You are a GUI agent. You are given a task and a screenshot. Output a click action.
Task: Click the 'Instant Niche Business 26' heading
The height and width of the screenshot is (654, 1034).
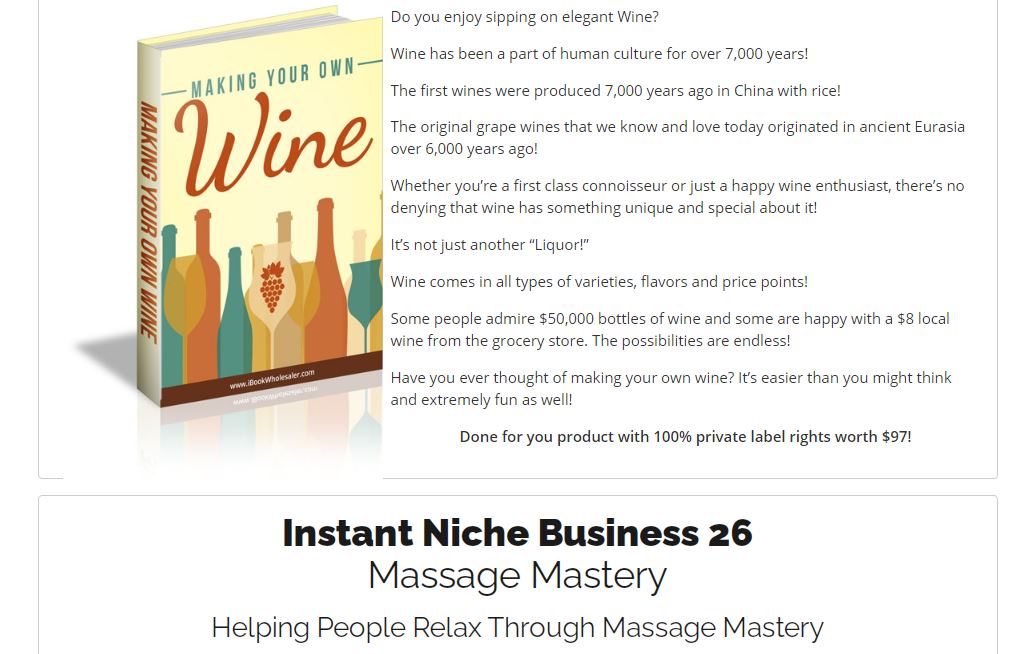coord(517,533)
